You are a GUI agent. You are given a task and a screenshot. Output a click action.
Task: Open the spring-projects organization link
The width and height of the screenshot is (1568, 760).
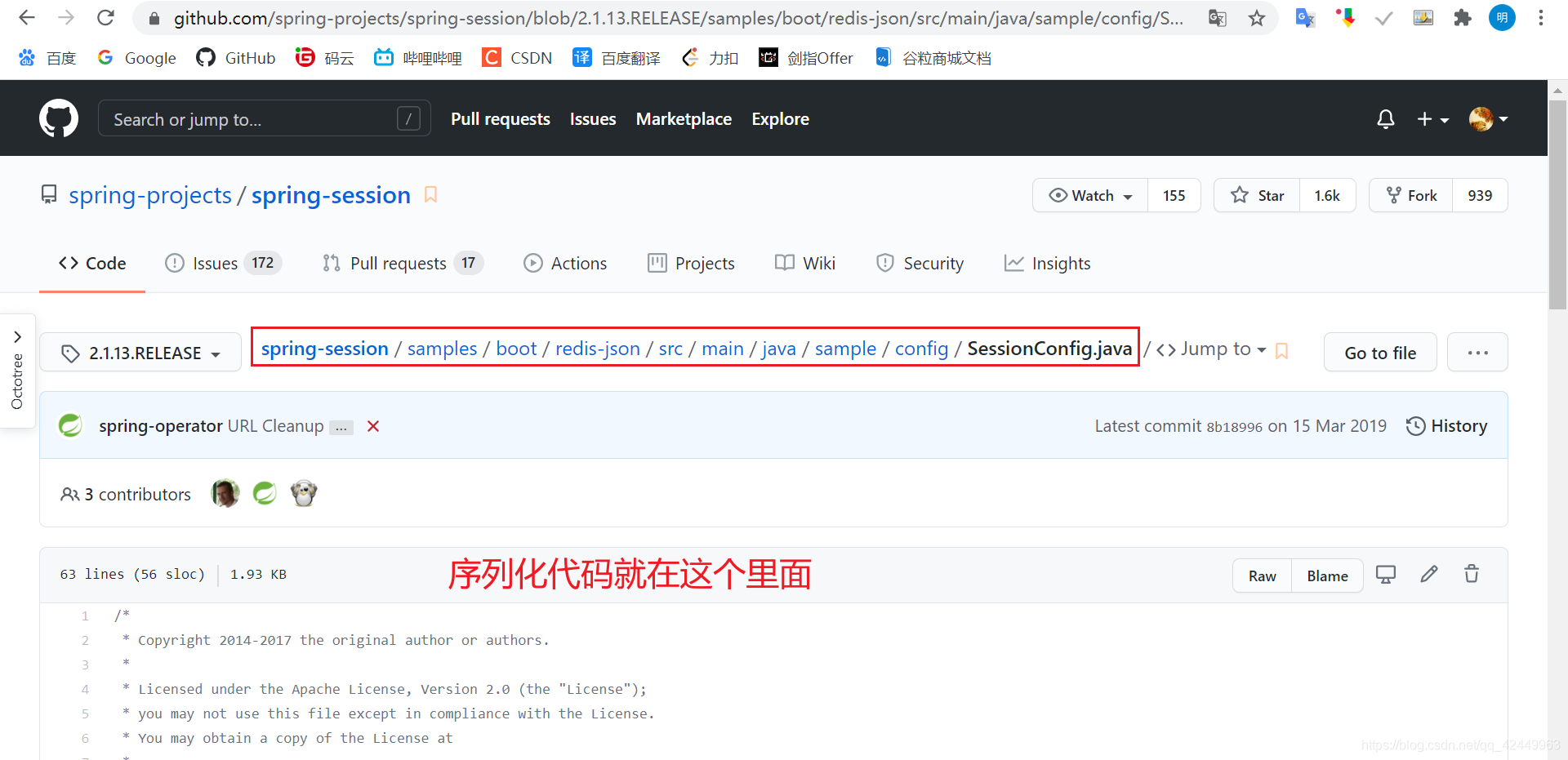150,195
